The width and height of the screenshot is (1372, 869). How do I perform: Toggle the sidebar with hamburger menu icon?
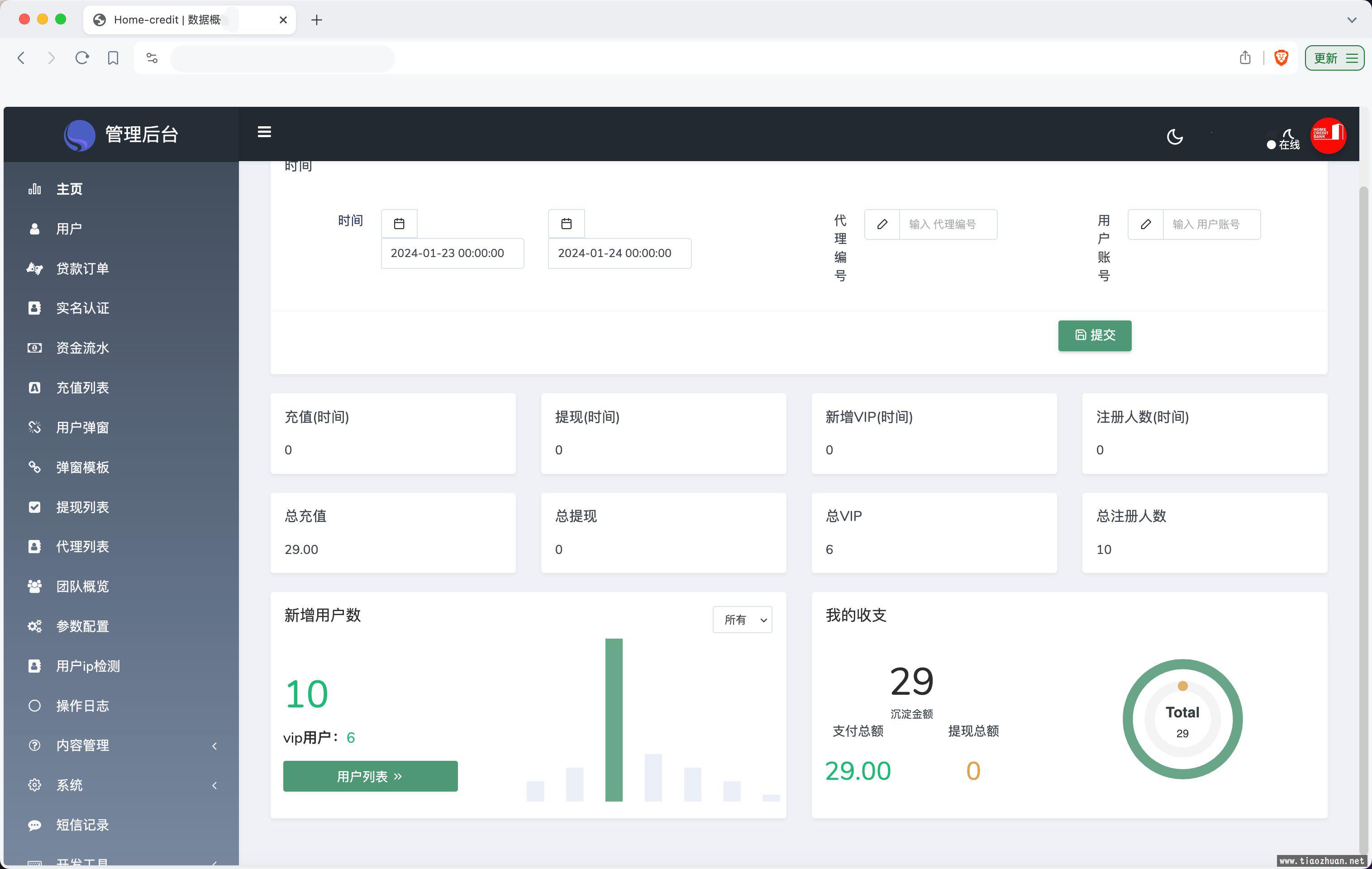pos(264,132)
